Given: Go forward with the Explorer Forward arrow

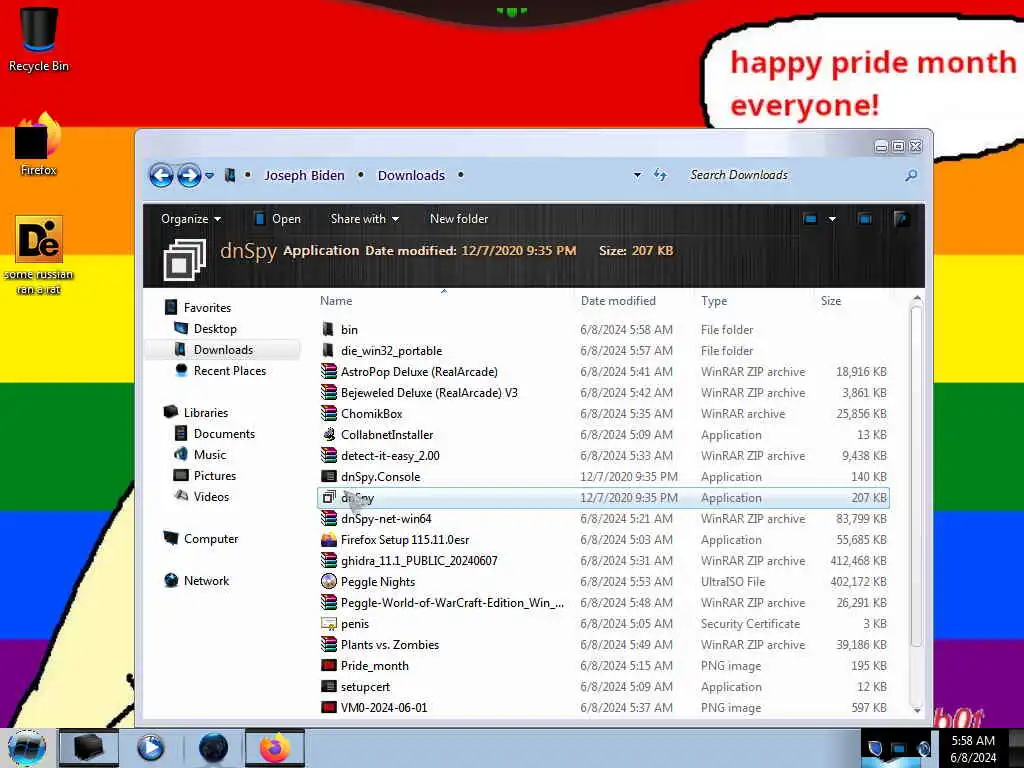Looking at the screenshot, I should pyautogui.click(x=189, y=175).
